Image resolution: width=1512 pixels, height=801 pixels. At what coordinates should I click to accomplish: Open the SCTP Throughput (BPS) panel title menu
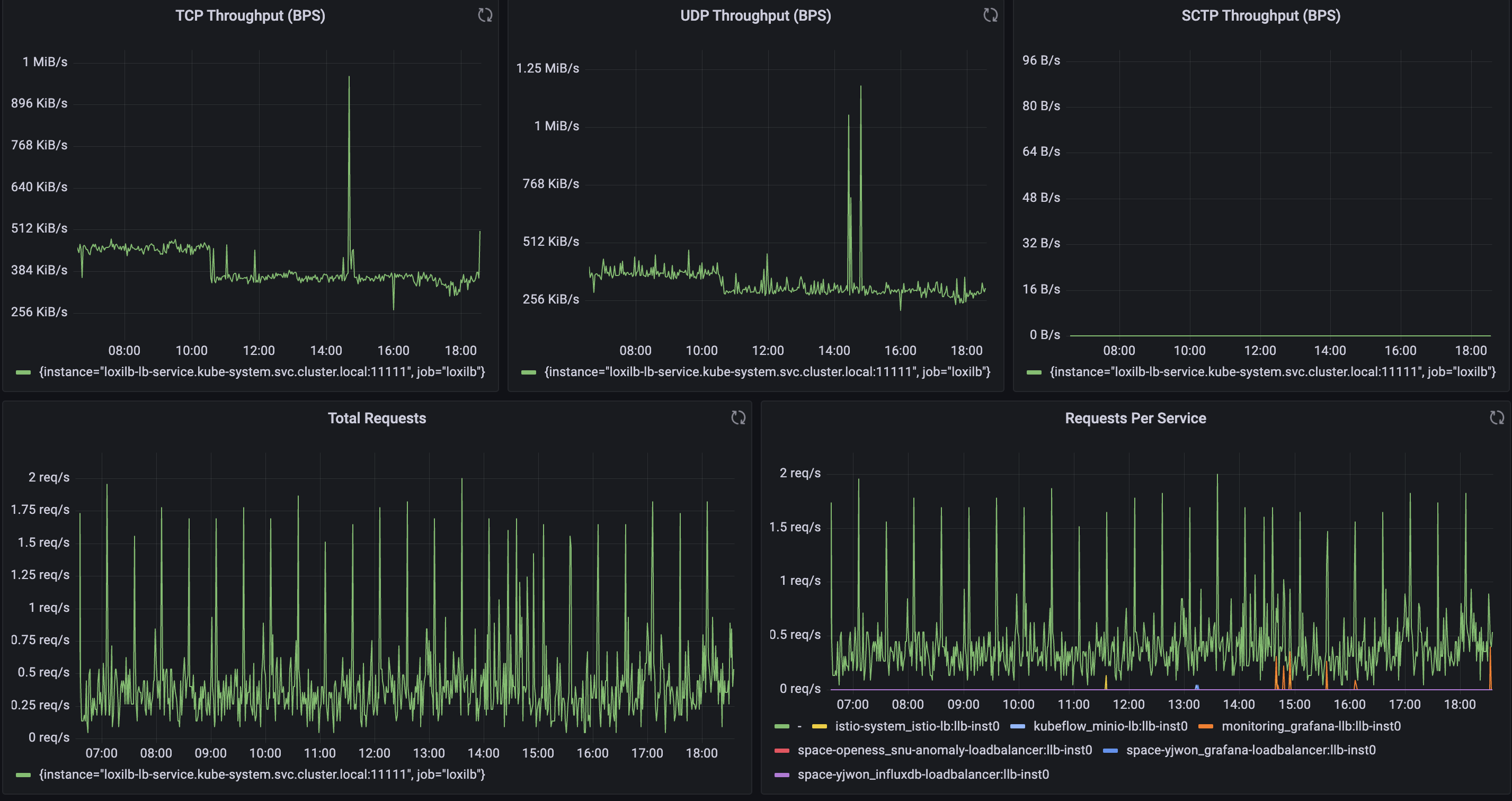tap(1261, 16)
